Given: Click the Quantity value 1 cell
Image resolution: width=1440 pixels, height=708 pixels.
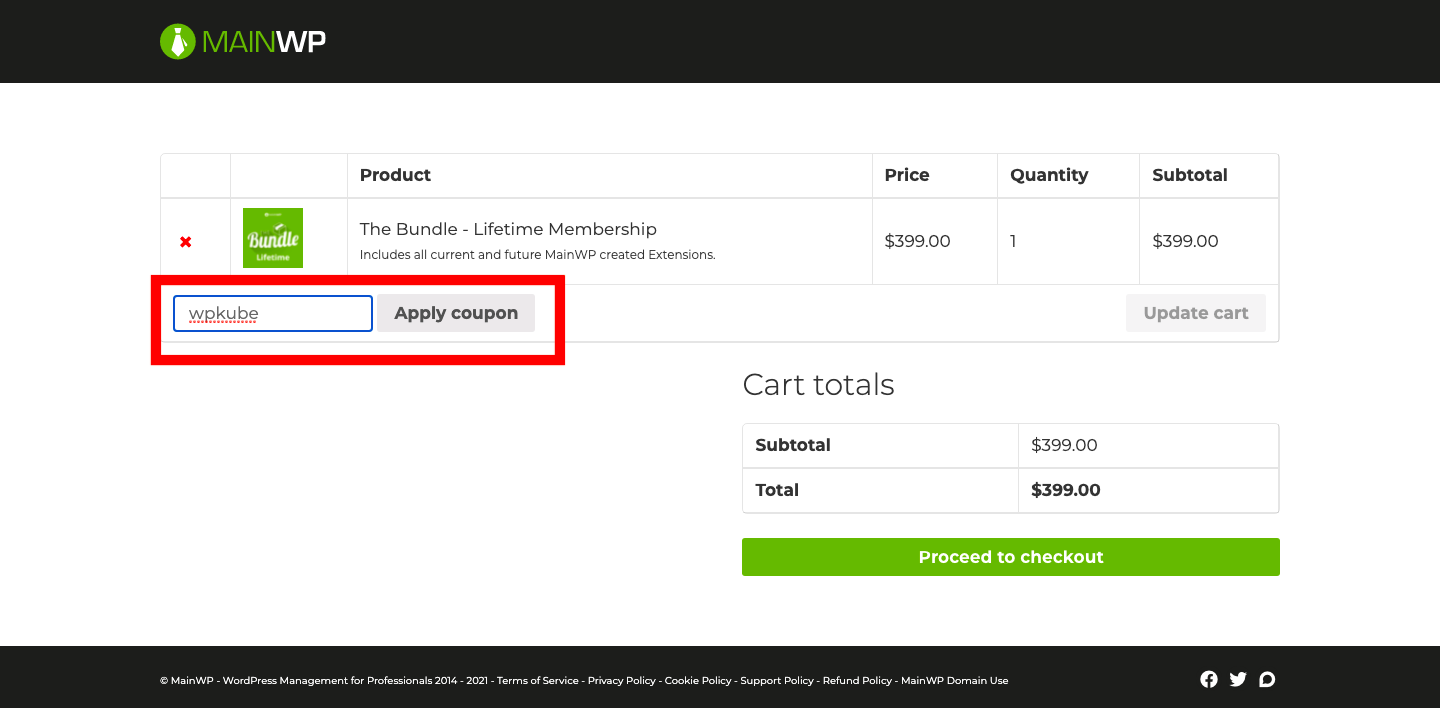Looking at the screenshot, I should tap(1068, 241).
